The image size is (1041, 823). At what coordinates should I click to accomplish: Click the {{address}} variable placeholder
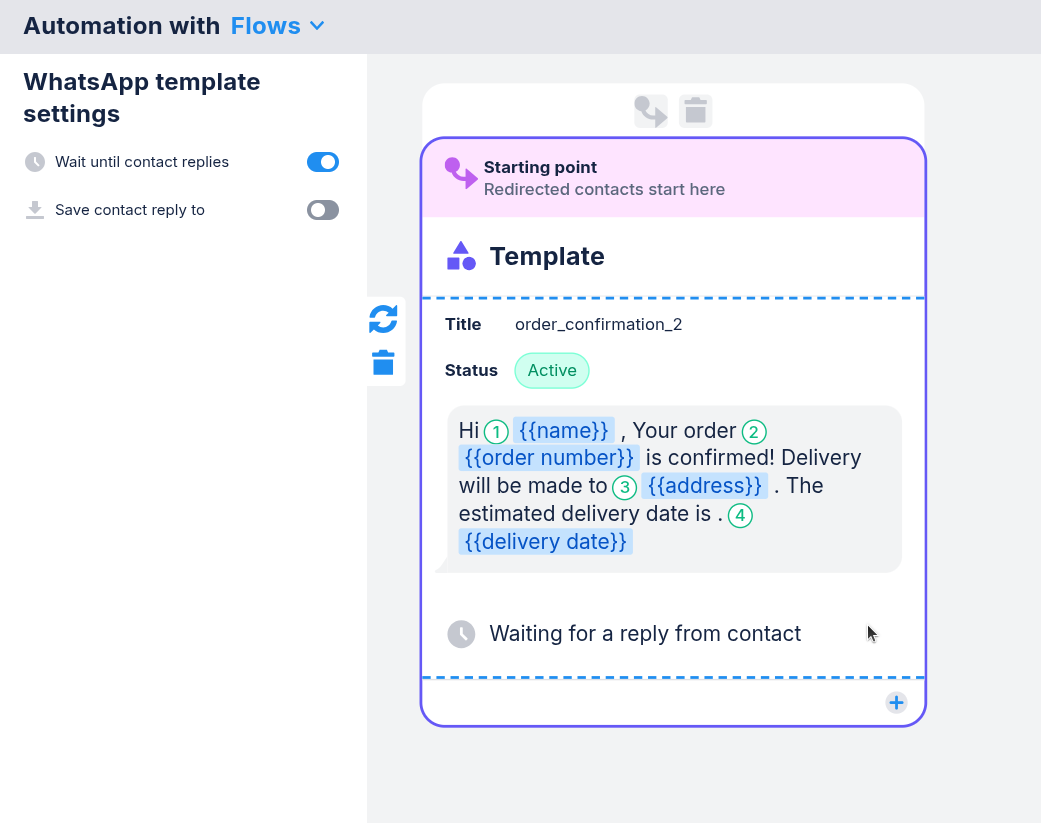point(704,486)
